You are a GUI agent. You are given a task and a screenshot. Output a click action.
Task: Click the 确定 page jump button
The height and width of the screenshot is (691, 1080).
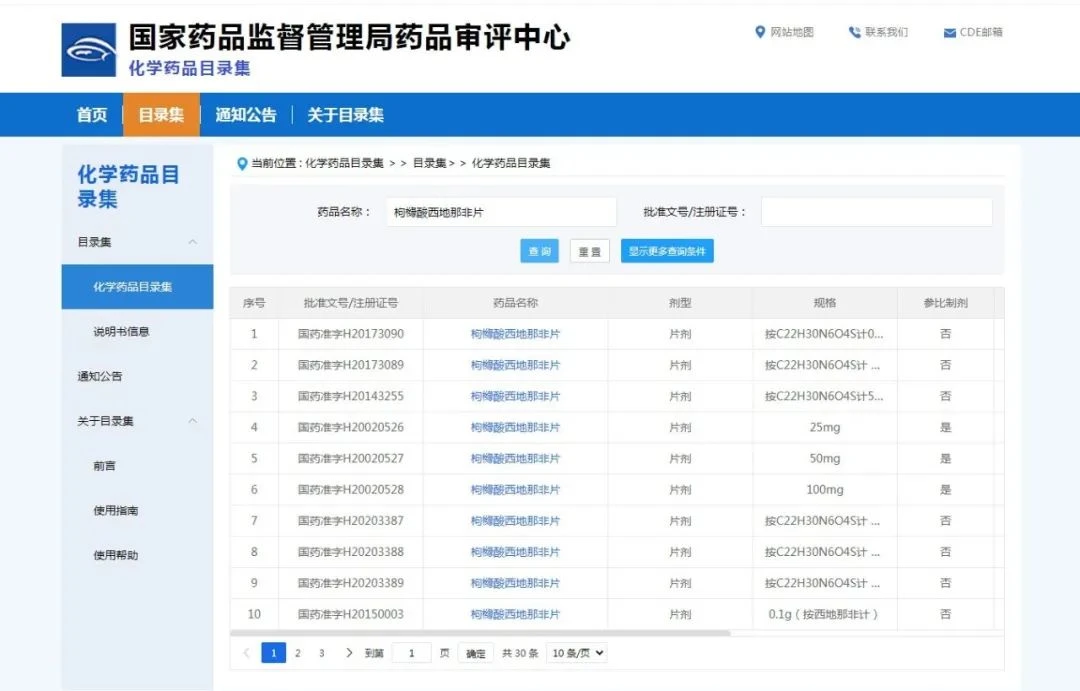coord(475,653)
